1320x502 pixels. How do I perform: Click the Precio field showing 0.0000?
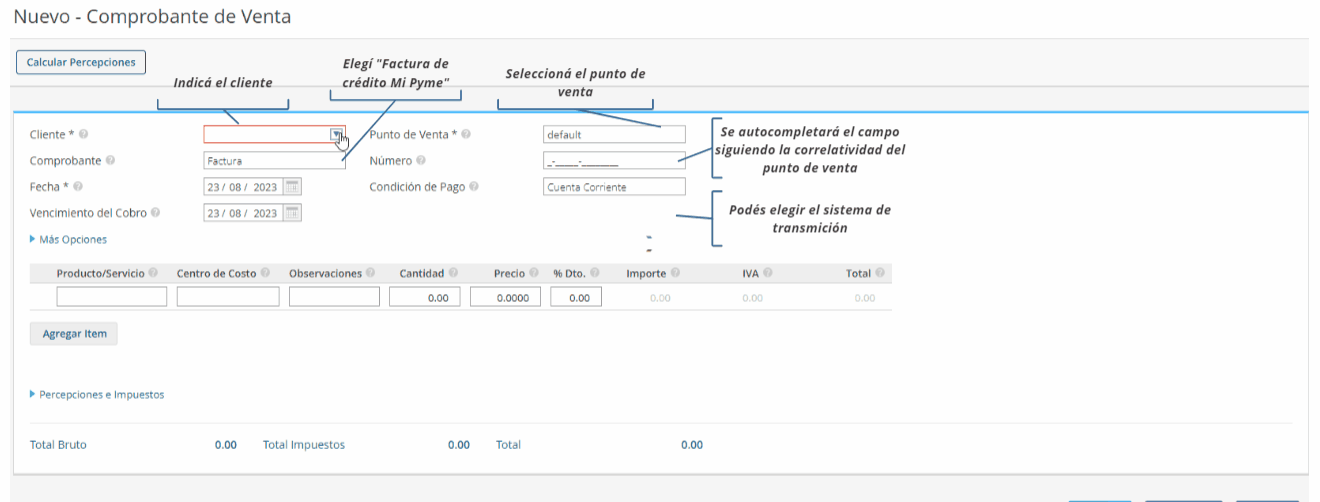(505, 297)
